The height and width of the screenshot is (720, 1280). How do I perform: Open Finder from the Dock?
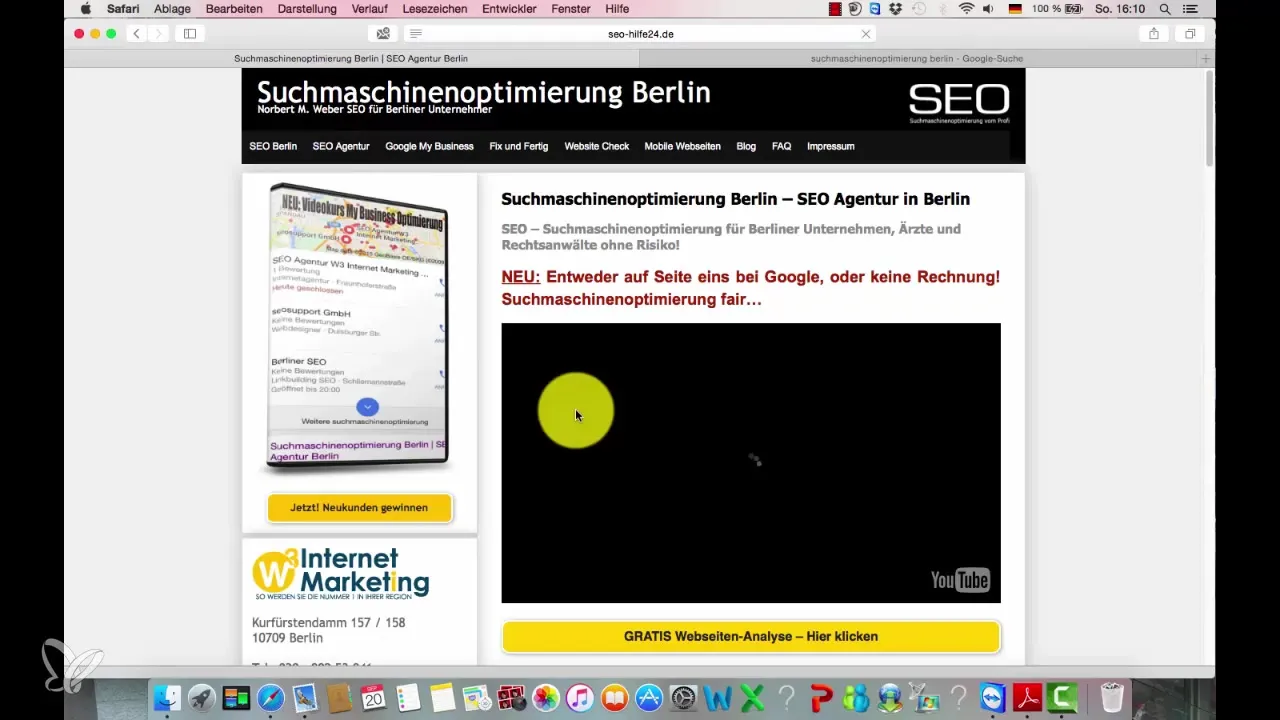[x=168, y=697]
